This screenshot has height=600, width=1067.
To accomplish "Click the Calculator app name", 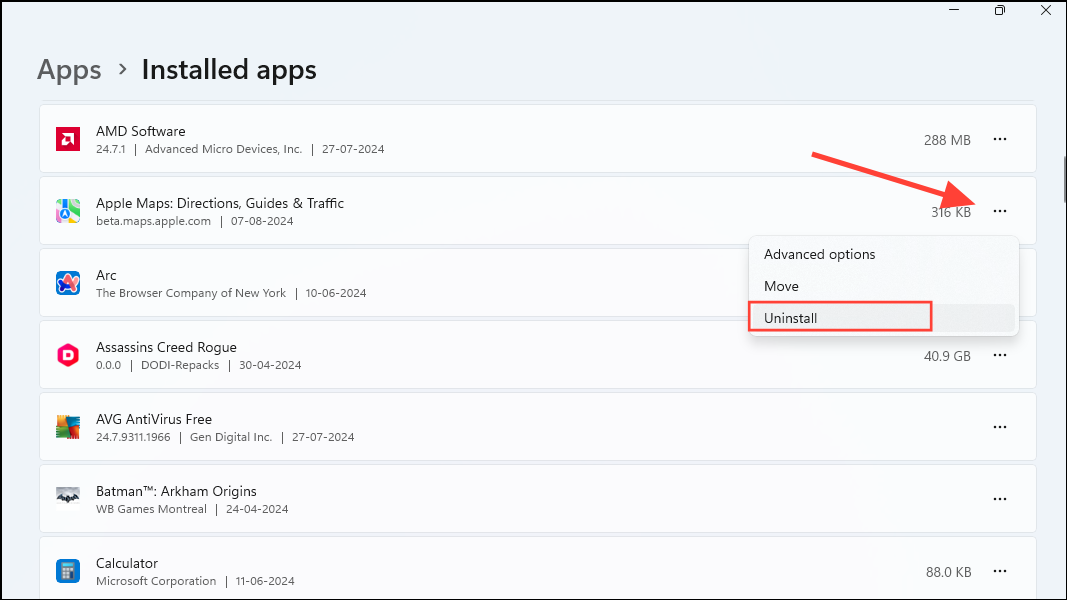I will coord(127,563).
